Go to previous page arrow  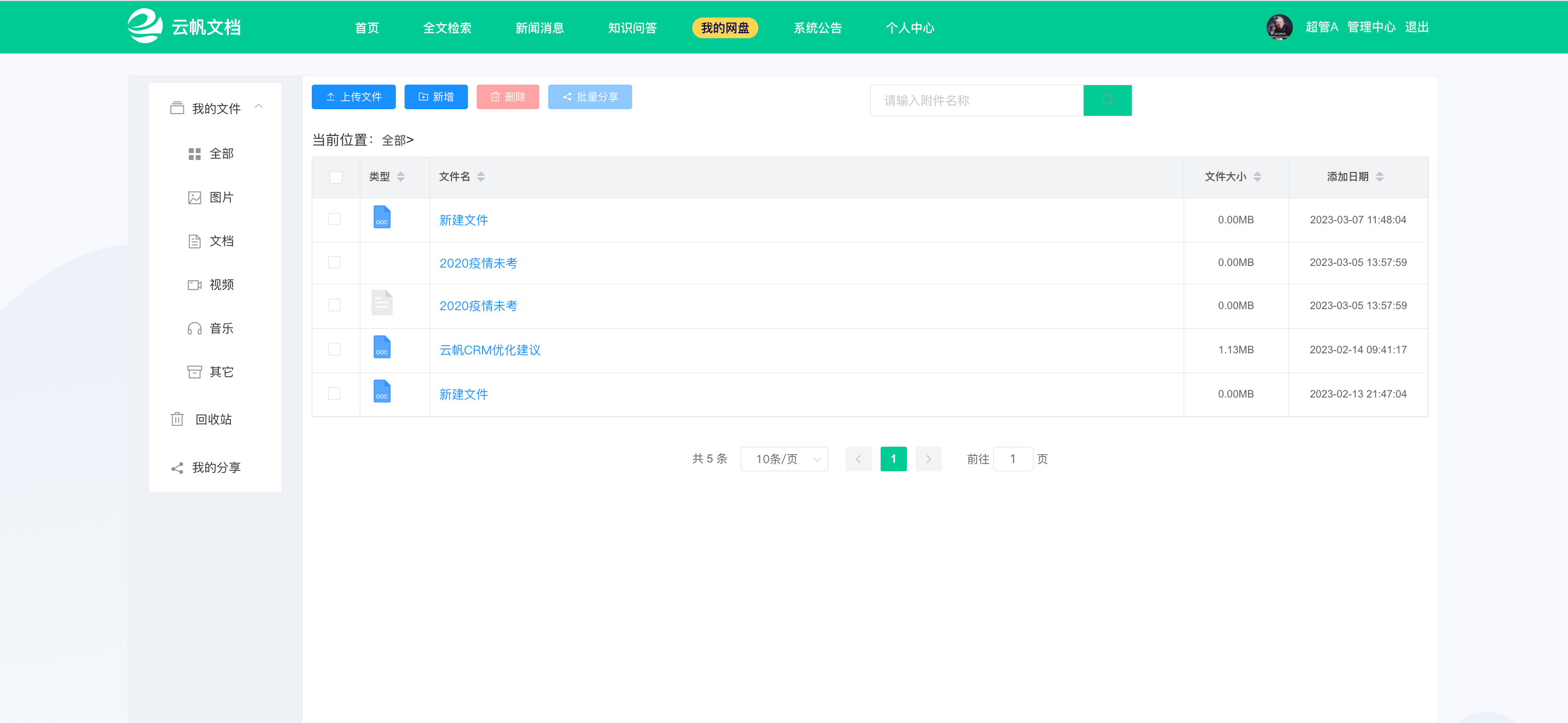(858, 459)
